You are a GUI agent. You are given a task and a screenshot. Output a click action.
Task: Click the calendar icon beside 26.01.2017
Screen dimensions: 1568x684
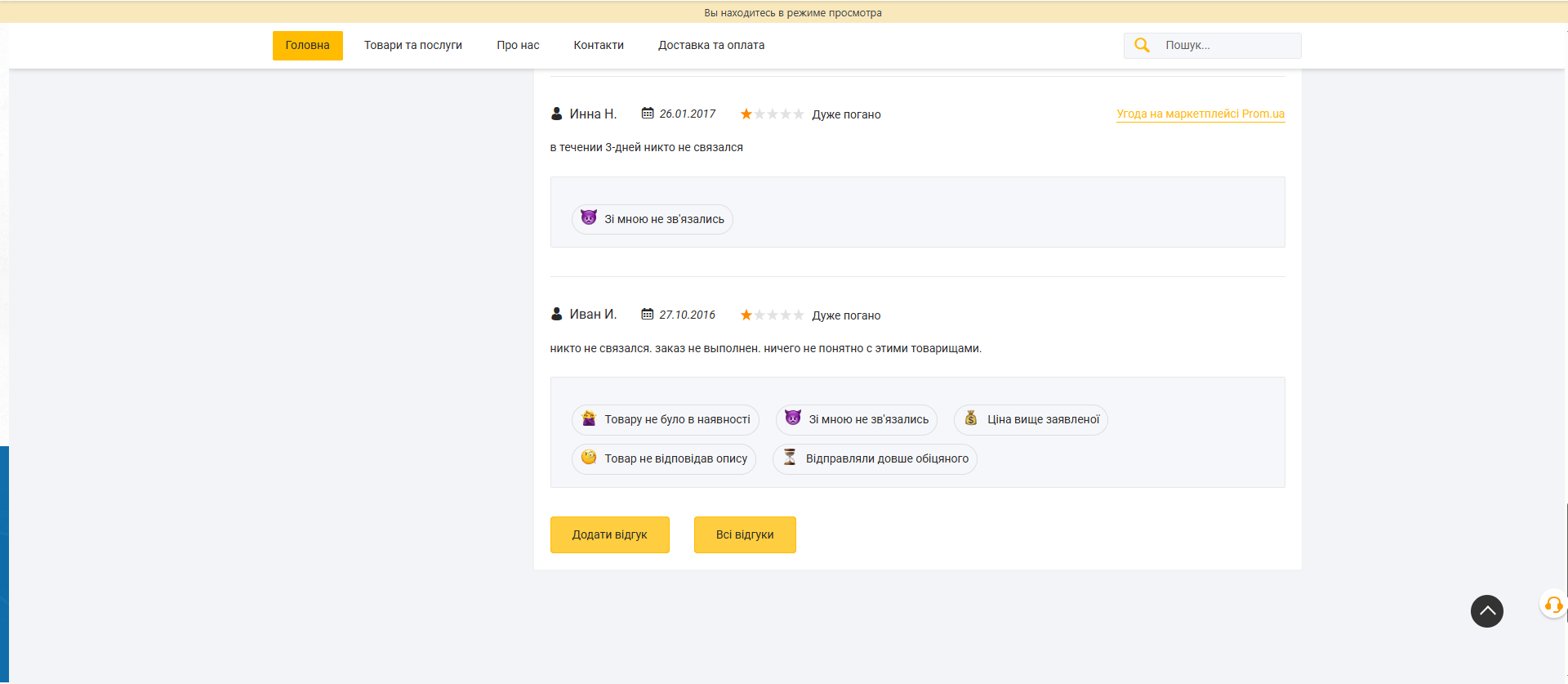648,114
